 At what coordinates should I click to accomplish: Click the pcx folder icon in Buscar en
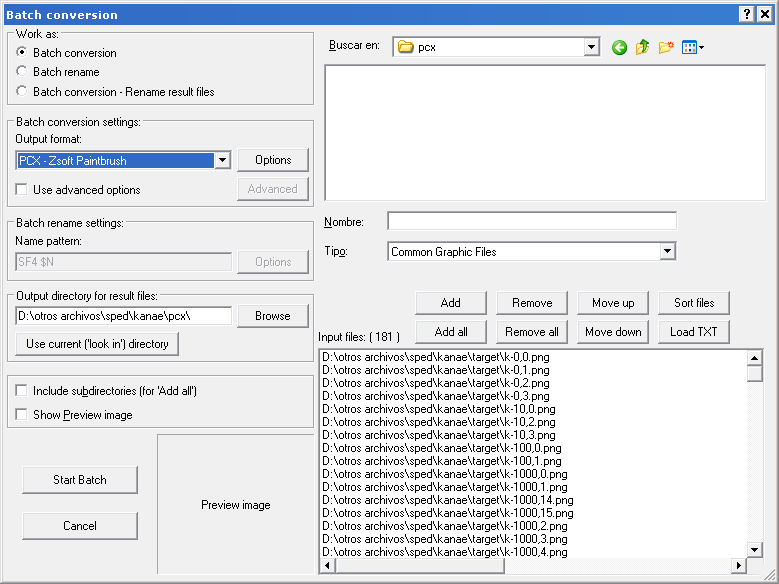[405, 47]
